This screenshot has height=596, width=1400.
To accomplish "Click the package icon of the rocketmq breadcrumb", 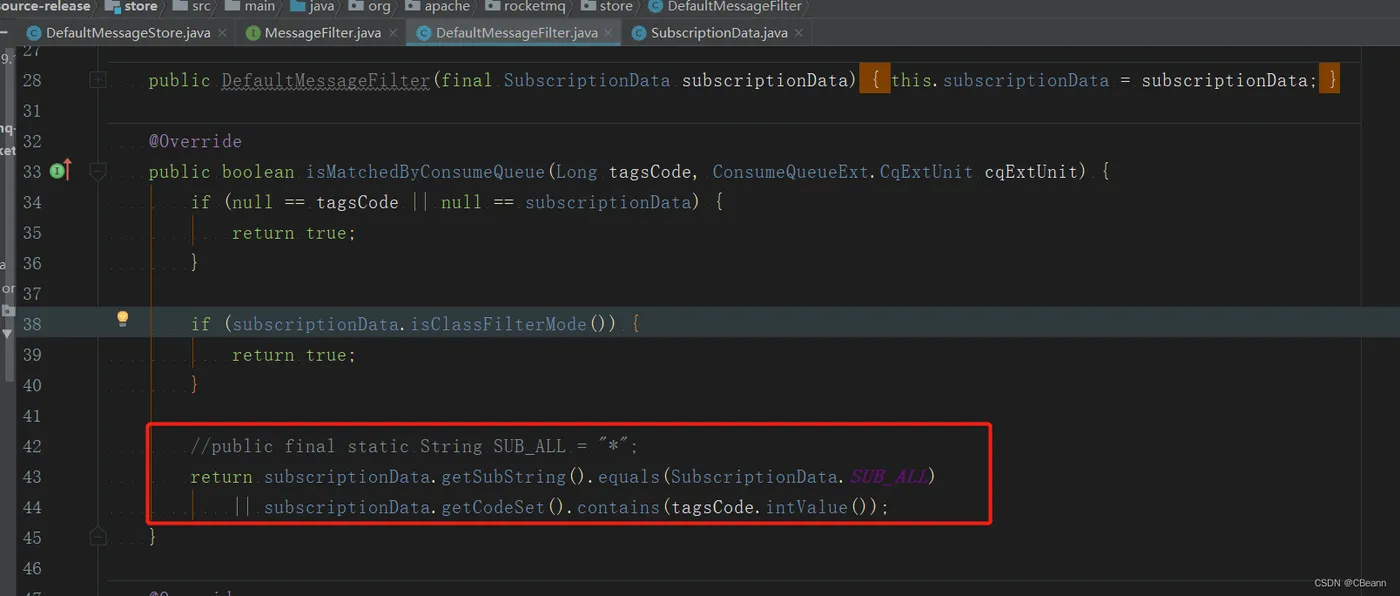I will (493, 6).
